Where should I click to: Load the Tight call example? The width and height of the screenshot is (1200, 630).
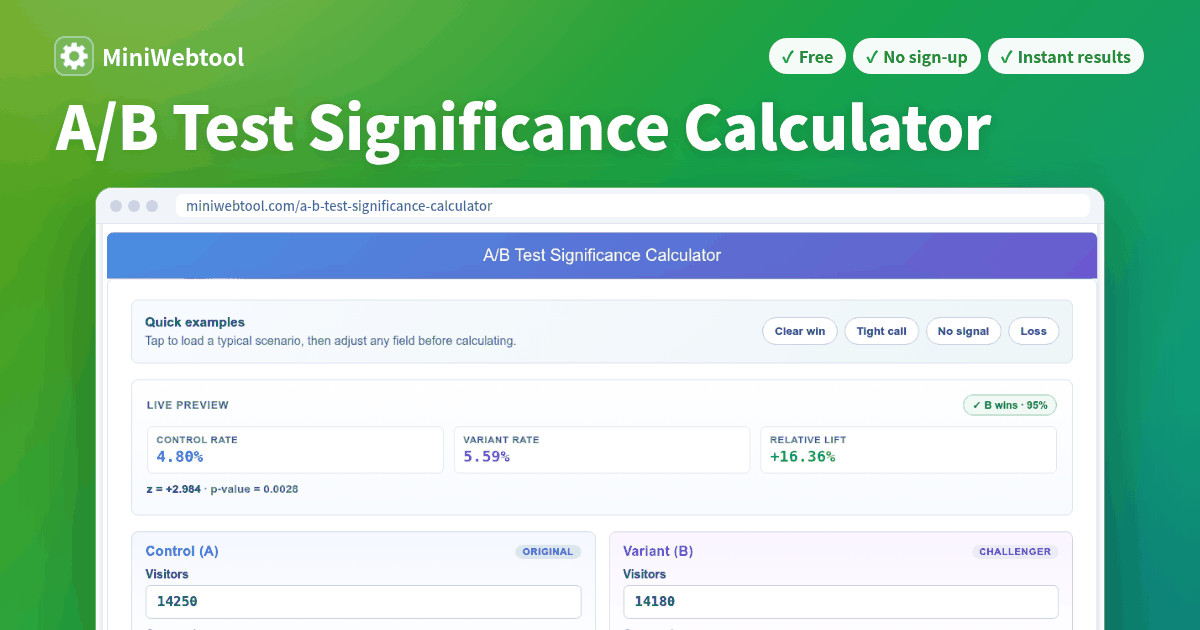pos(881,331)
